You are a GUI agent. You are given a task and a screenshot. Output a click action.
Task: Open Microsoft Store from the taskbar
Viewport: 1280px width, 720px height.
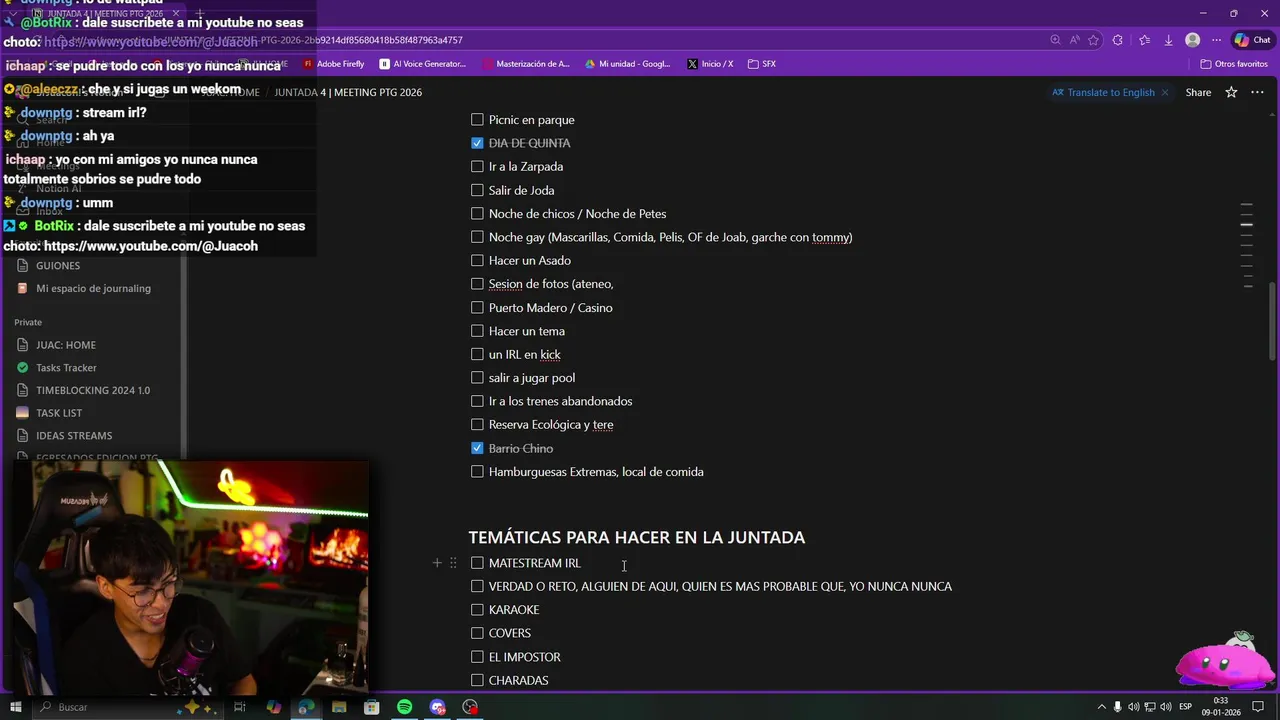point(371,707)
